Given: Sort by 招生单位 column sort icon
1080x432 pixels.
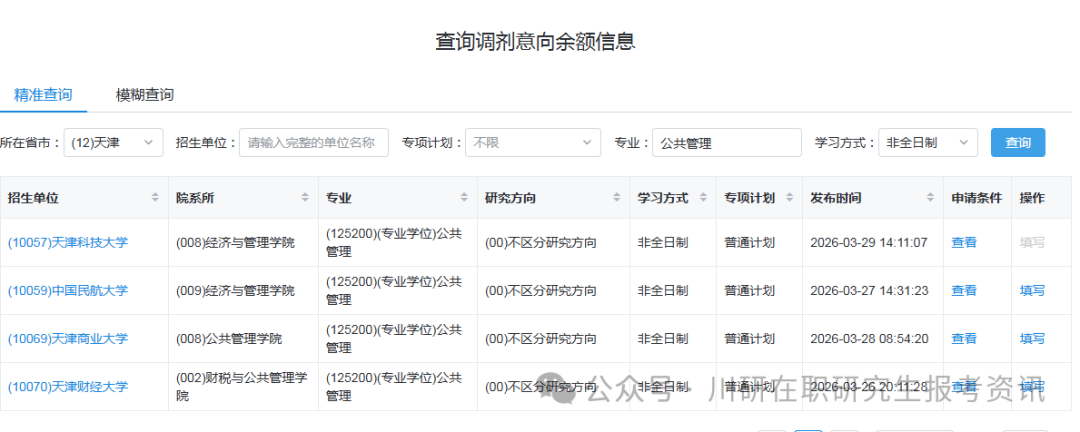Looking at the screenshot, I should click(155, 198).
